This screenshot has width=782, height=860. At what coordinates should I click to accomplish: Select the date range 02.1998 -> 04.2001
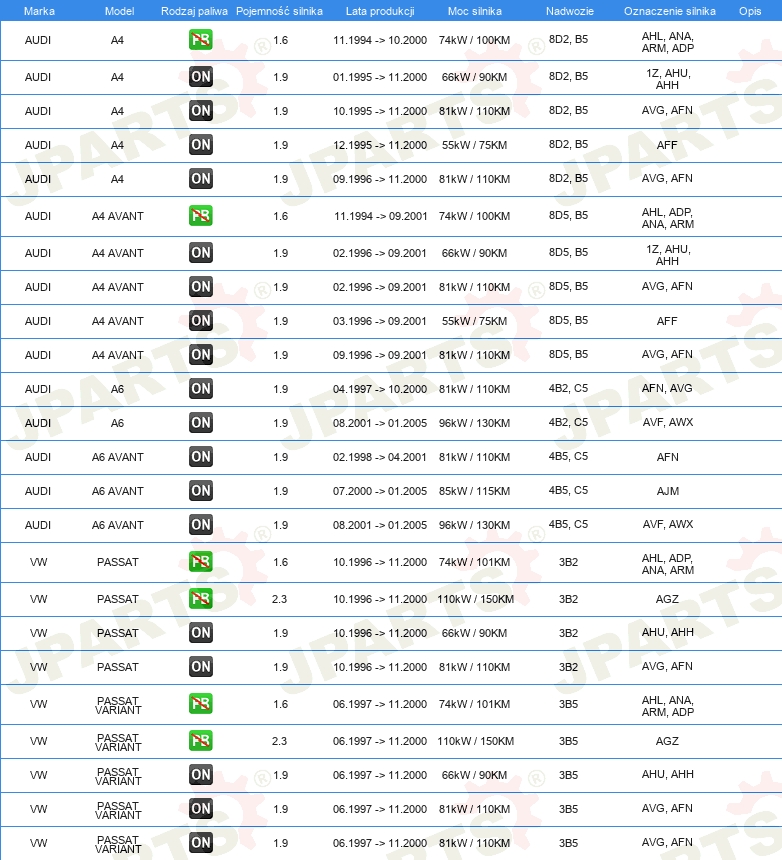click(379, 457)
